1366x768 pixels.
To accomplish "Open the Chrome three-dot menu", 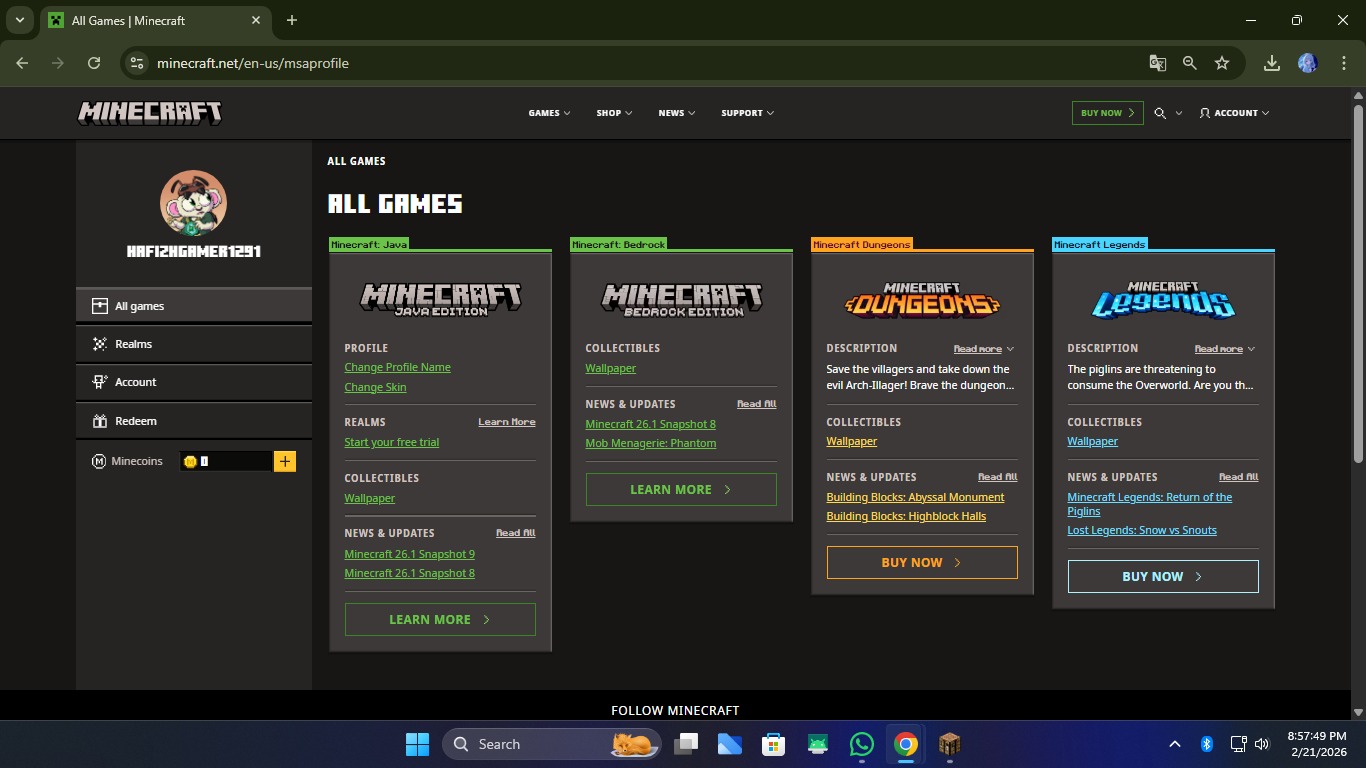I will 1342,63.
